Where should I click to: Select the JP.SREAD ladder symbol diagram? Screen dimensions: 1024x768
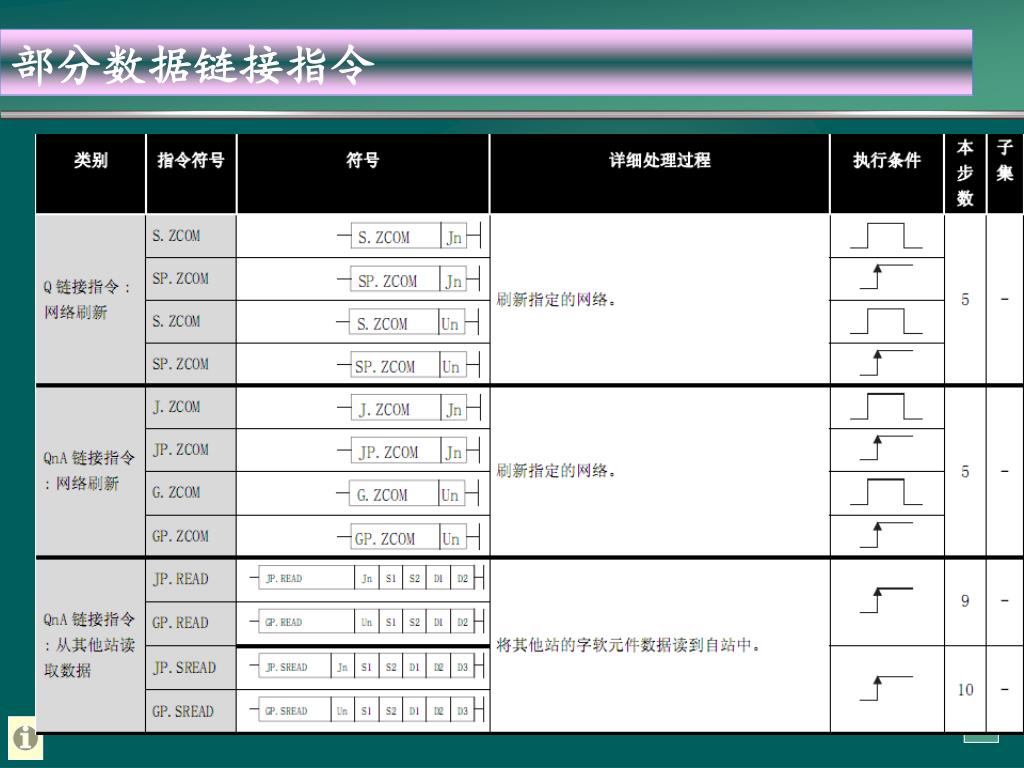368,667
